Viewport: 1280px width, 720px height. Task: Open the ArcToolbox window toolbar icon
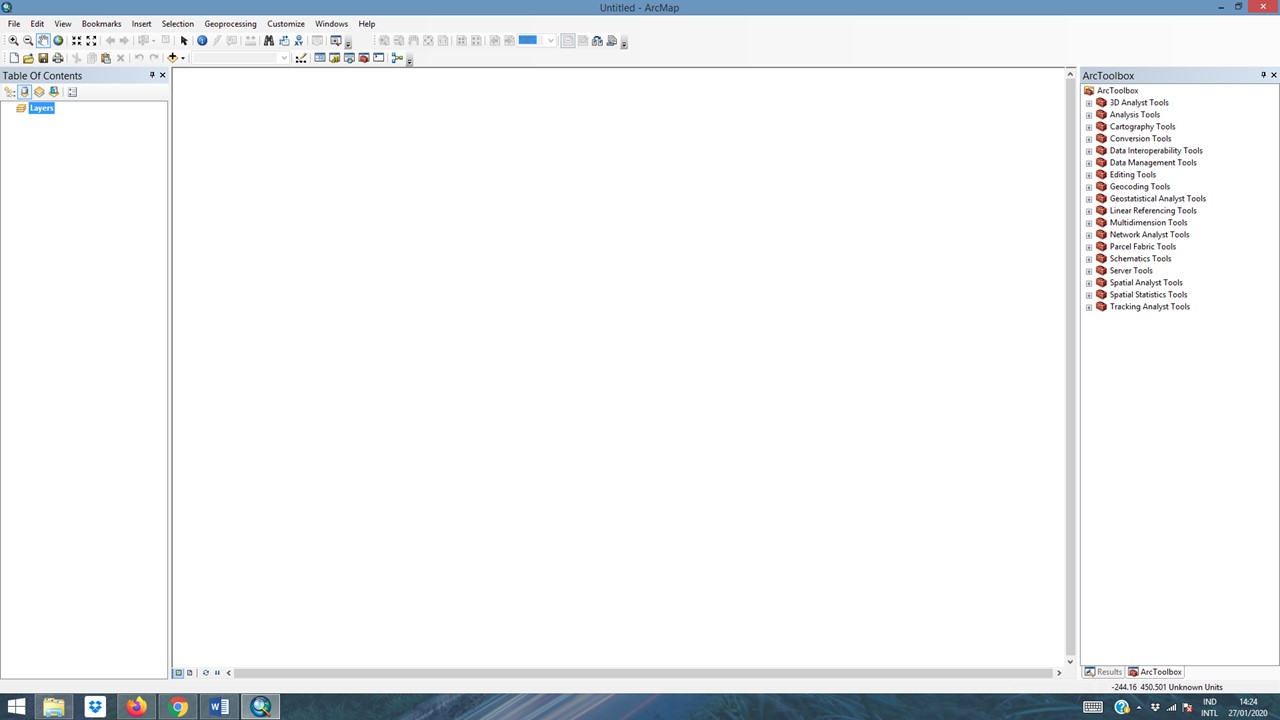364,58
